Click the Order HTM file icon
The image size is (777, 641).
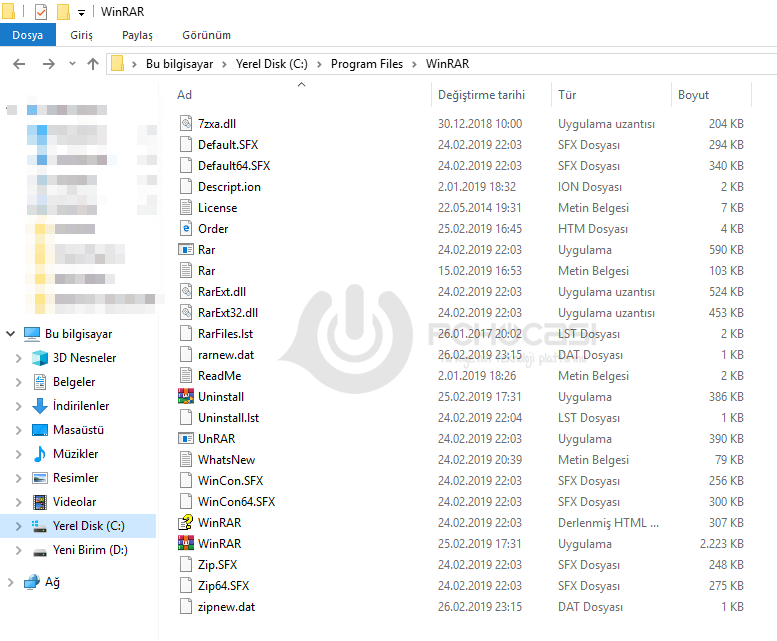[x=185, y=229]
